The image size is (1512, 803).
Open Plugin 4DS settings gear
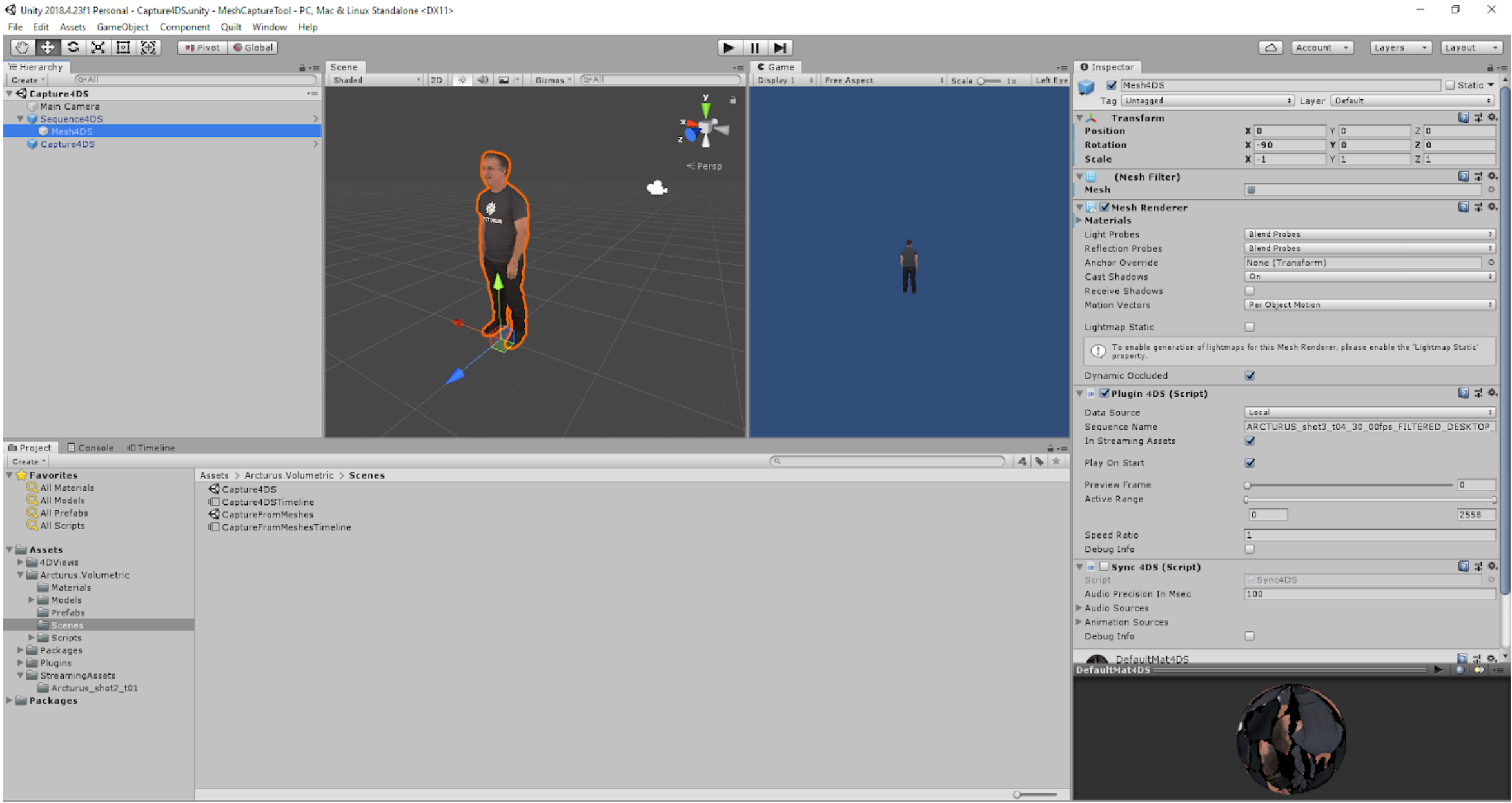[x=1493, y=393]
